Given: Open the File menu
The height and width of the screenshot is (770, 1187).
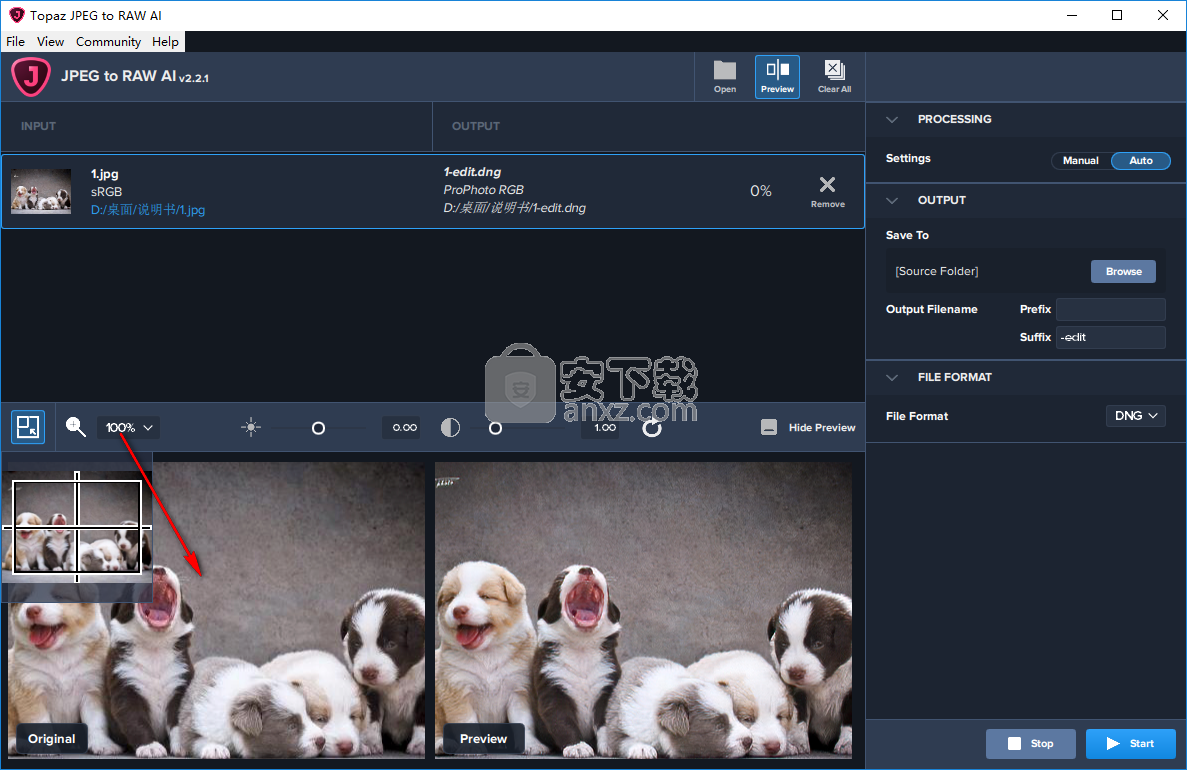Looking at the screenshot, I should 15,41.
